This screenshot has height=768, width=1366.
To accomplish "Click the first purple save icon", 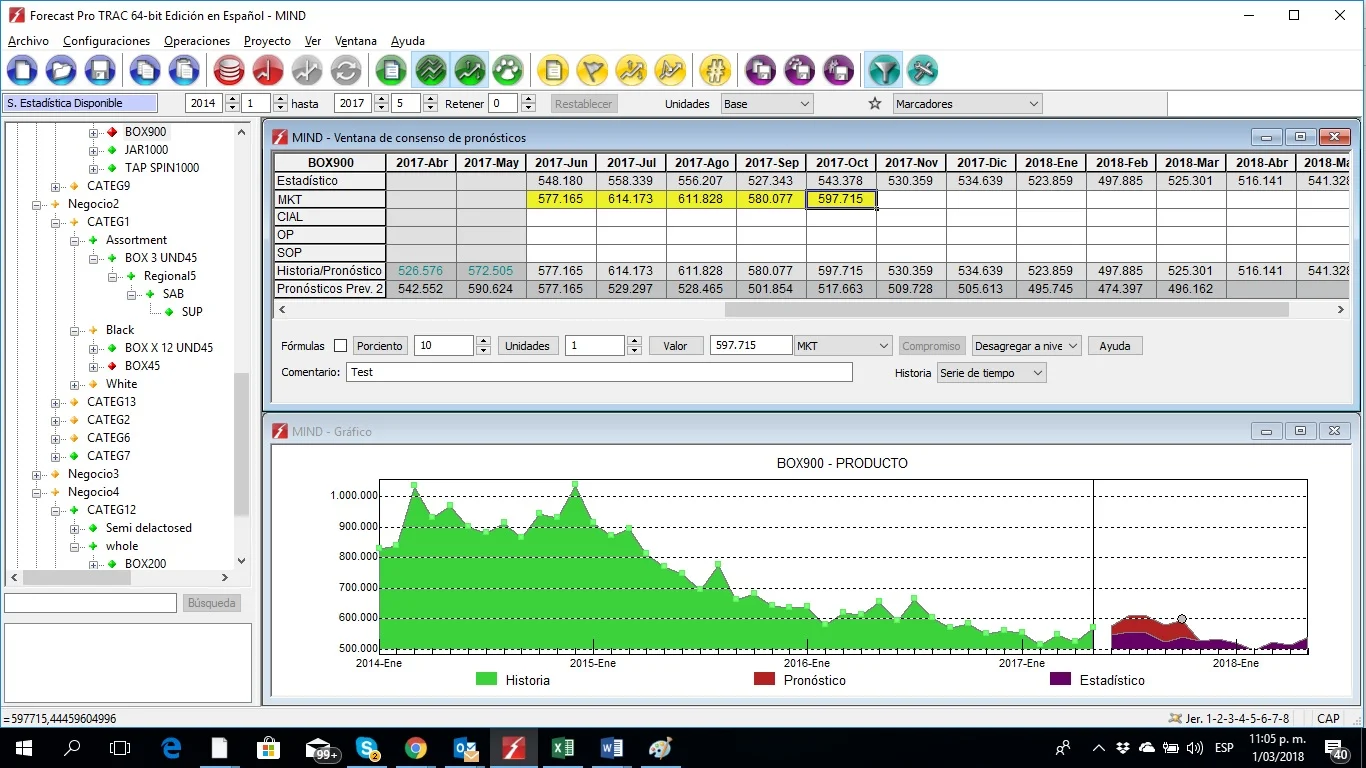I will coord(761,71).
